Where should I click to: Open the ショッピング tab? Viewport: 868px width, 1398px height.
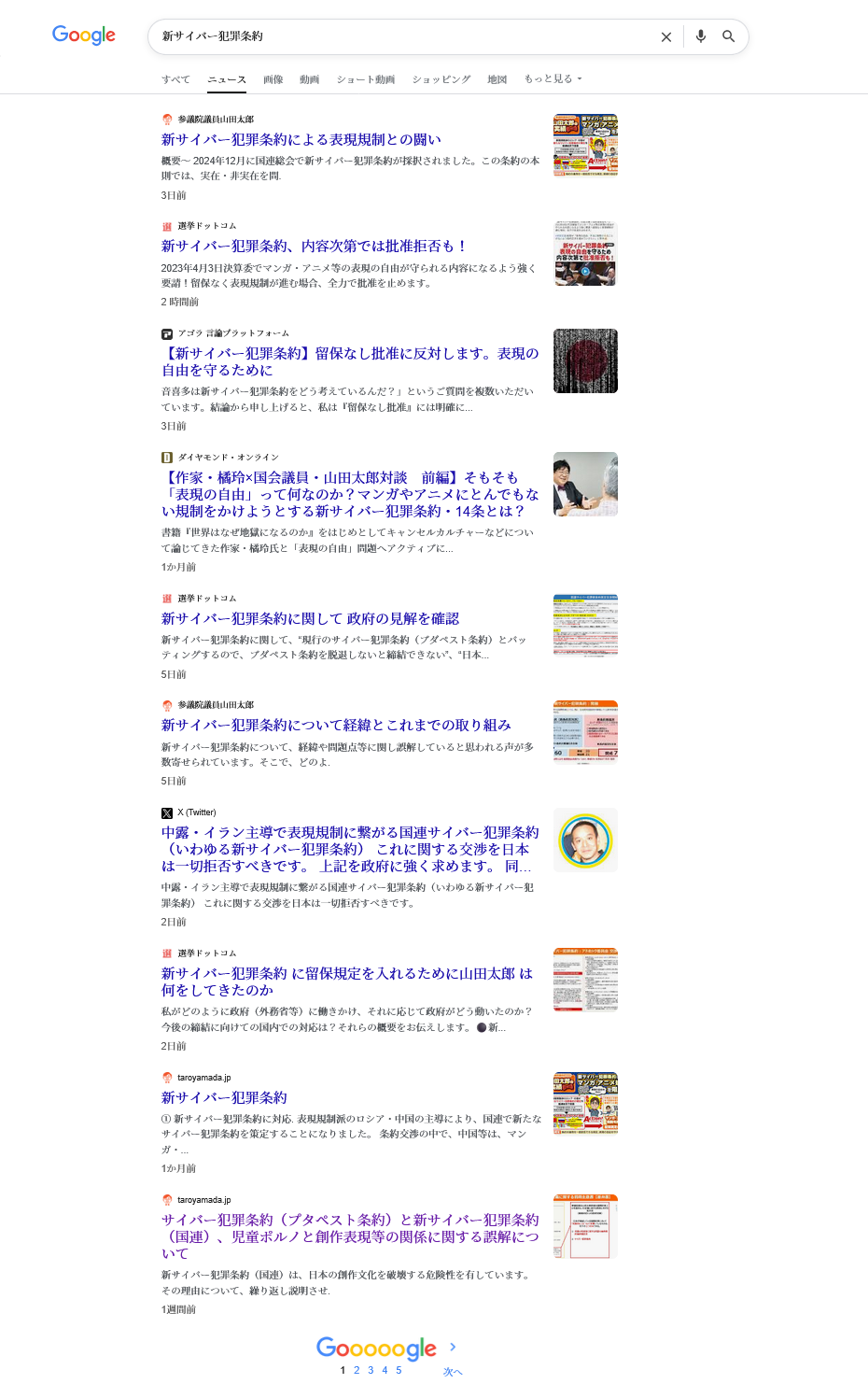click(441, 79)
